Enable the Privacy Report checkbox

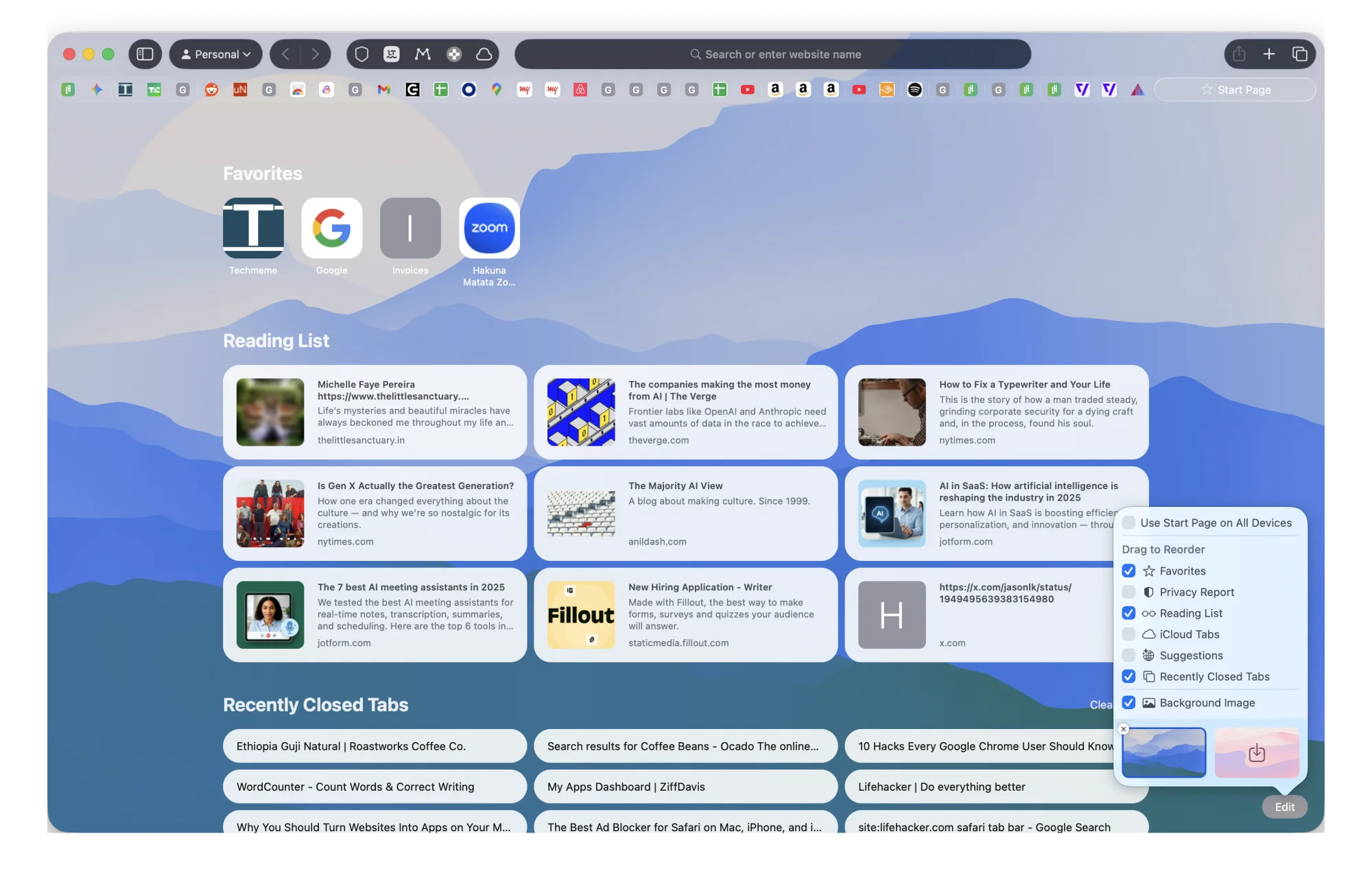click(1128, 592)
